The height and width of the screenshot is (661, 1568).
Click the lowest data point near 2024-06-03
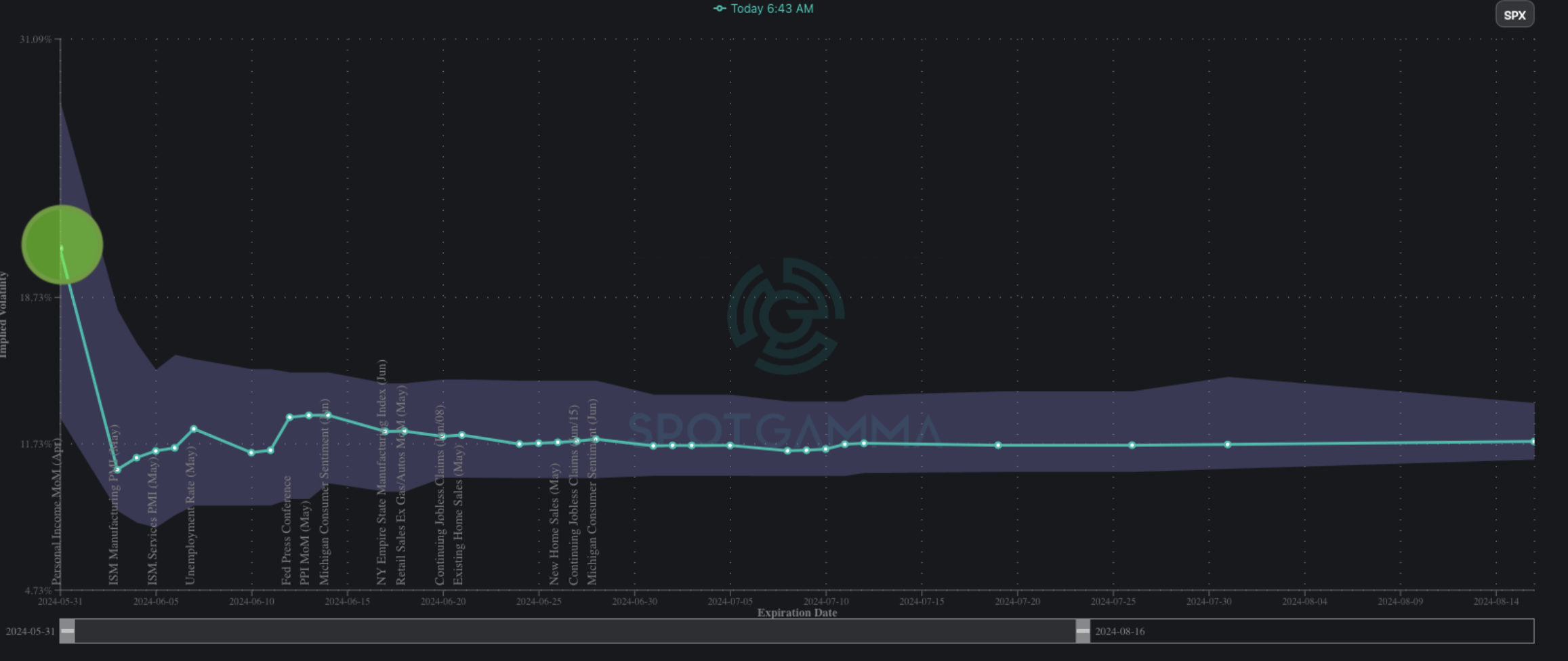[117, 470]
